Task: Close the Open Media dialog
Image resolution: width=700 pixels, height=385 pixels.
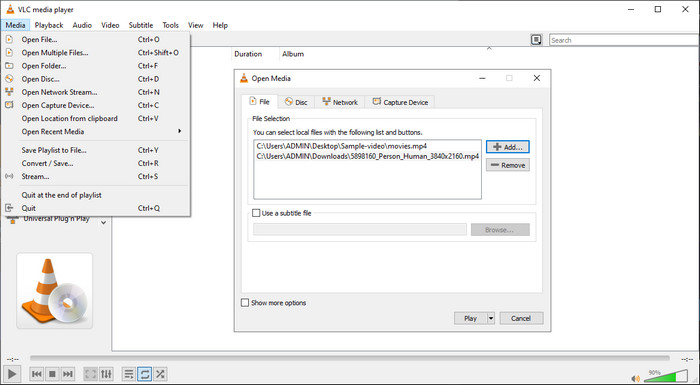Action: pos(537,78)
